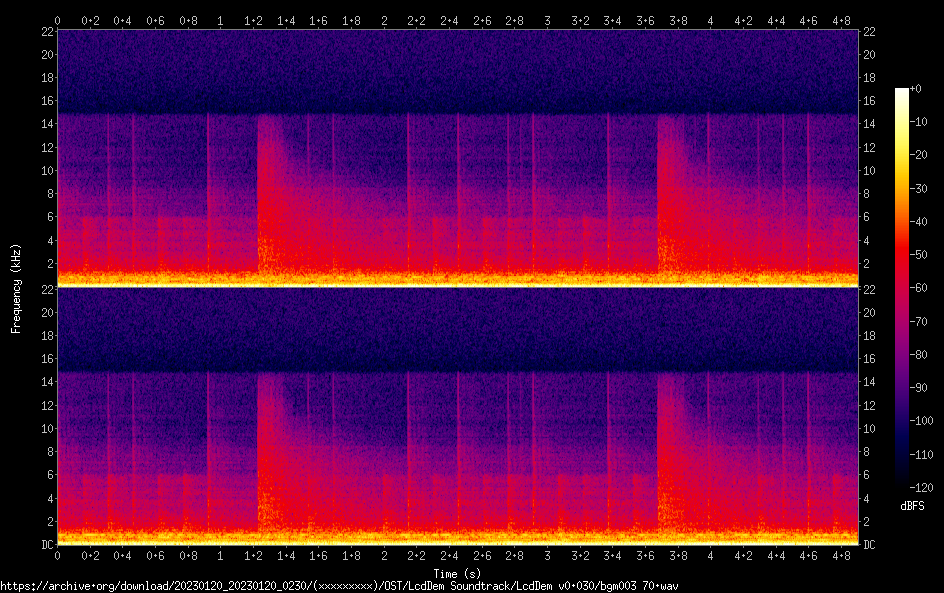
Task: Click the 4·8 label on the bottom time axis
Action: (841, 555)
